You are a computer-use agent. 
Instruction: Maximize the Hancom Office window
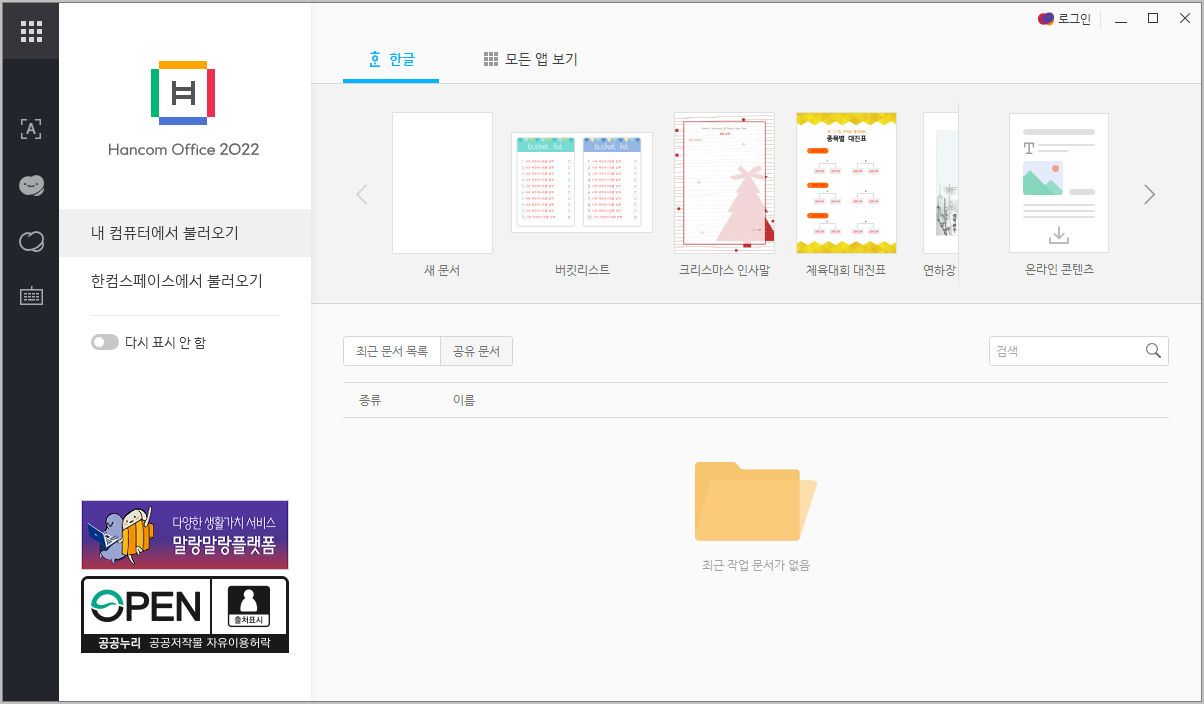pos(1153,18)
